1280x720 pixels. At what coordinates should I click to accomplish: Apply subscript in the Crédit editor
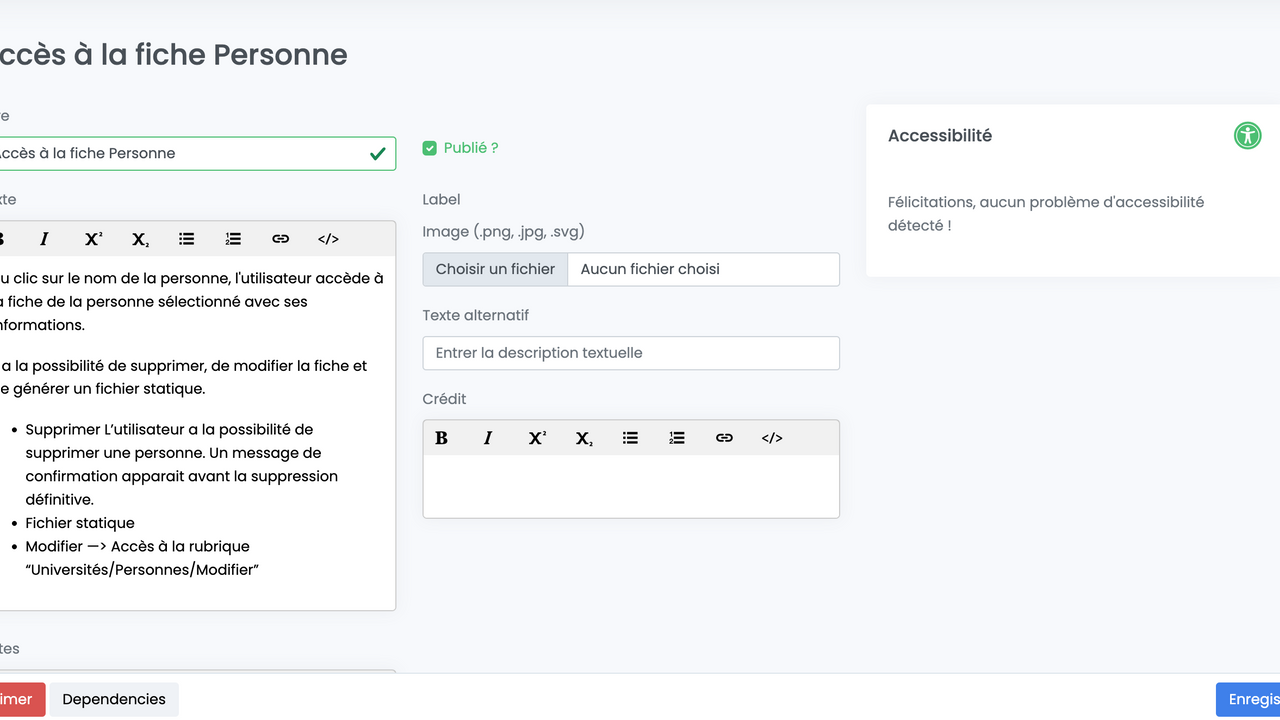pyautogui.click(x=584, y=438)
